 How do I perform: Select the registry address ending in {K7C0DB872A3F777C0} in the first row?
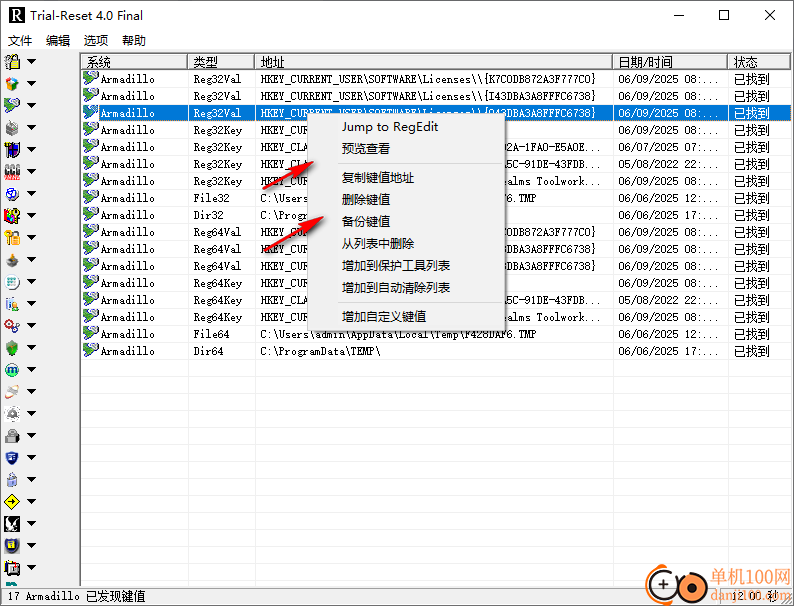pos(428,79)
